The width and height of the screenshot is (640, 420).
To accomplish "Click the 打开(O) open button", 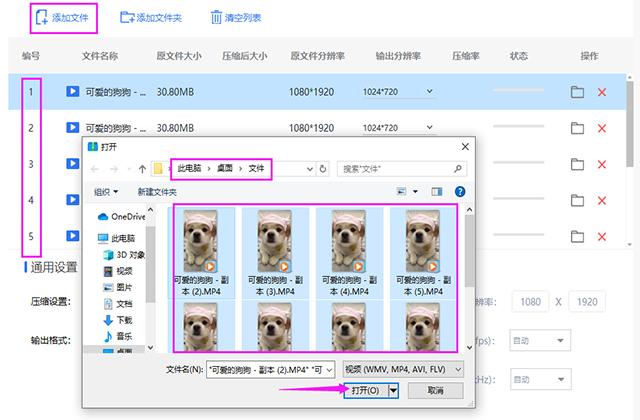I will click(366, 391).
